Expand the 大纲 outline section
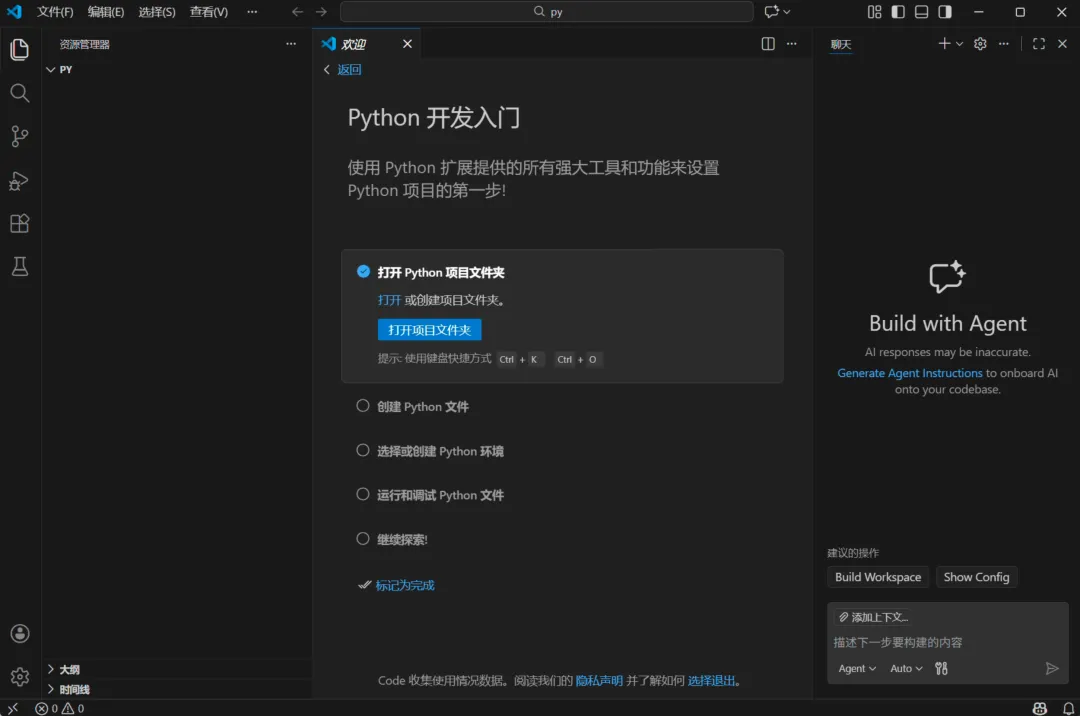Image resolution: width=1080 pixels, height=716 pixels. coord(176,669)
